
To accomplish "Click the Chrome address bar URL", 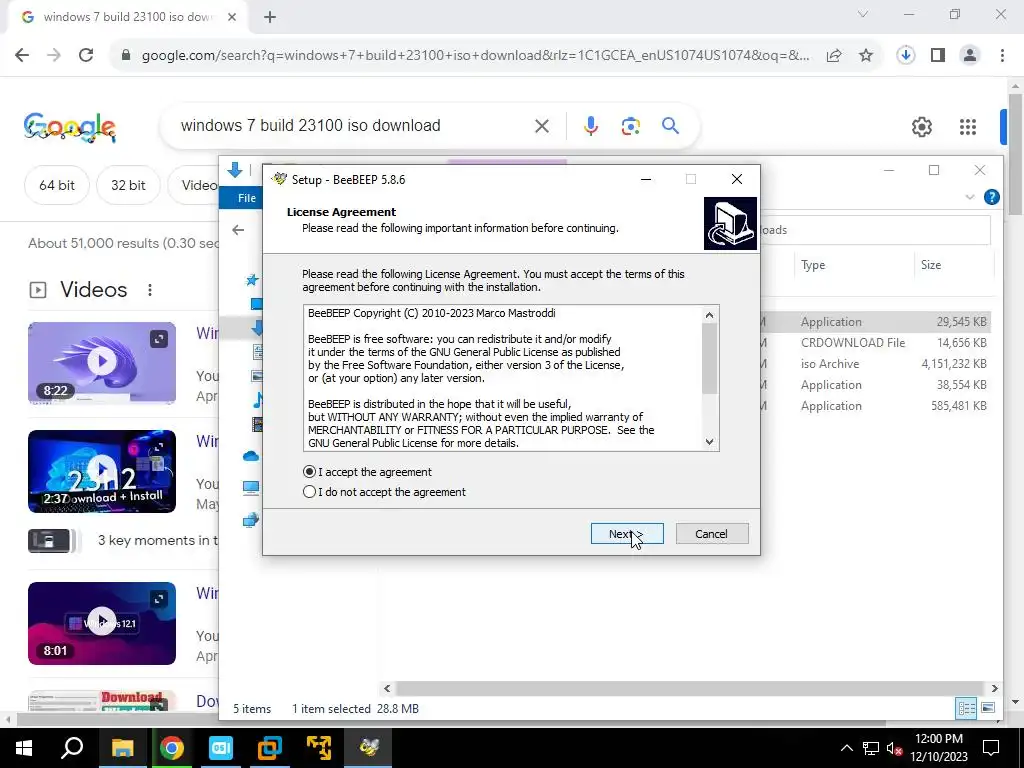I will pyautogui.click(x=475, y=56).
